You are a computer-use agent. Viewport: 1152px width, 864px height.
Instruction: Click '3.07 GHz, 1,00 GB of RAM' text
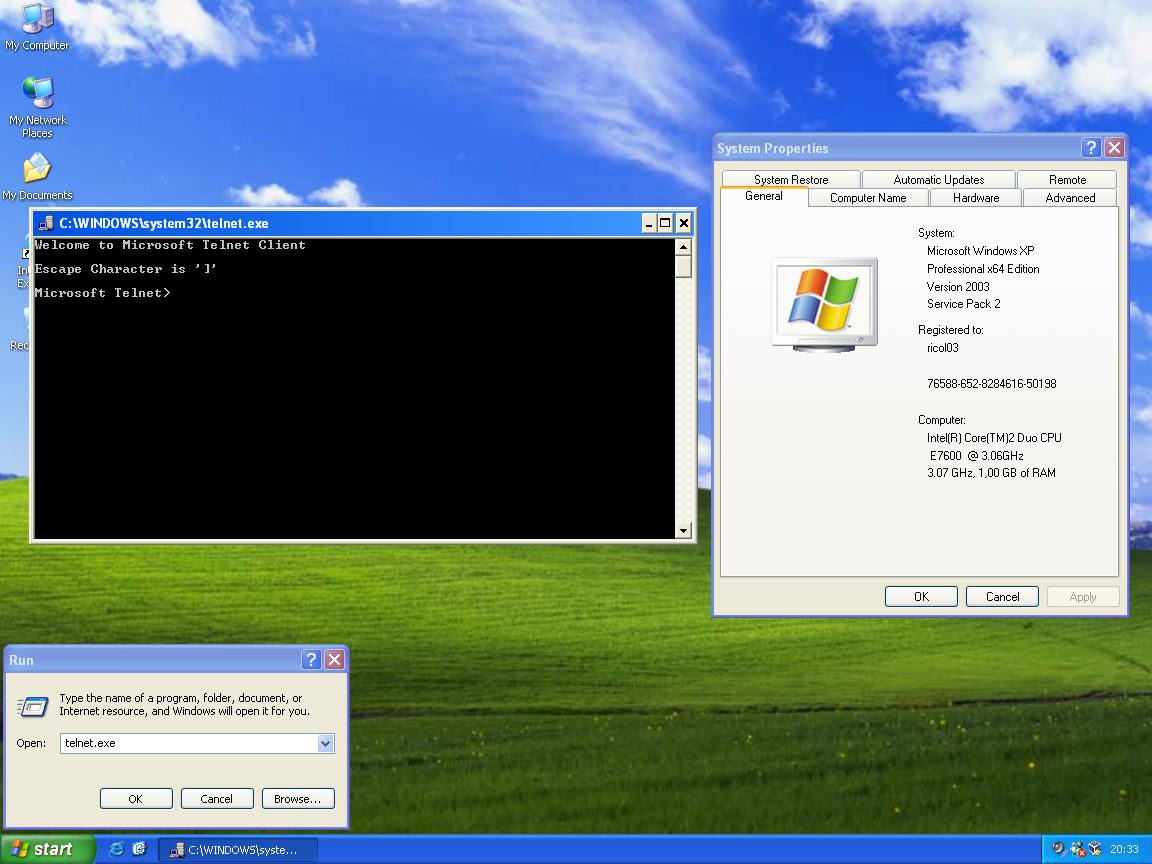tap(991, 472)
